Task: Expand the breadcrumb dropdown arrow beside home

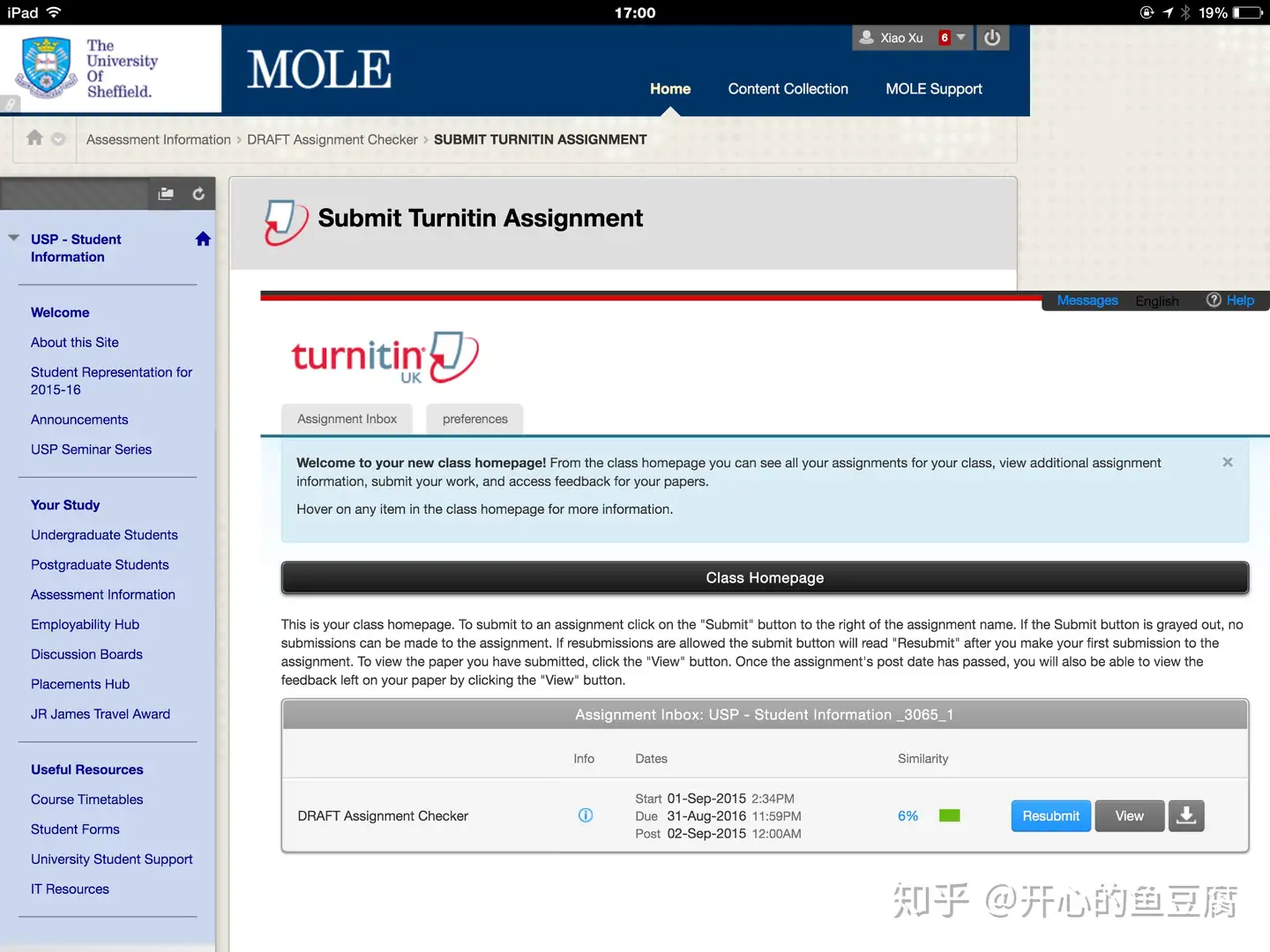Action: [58, 138]
